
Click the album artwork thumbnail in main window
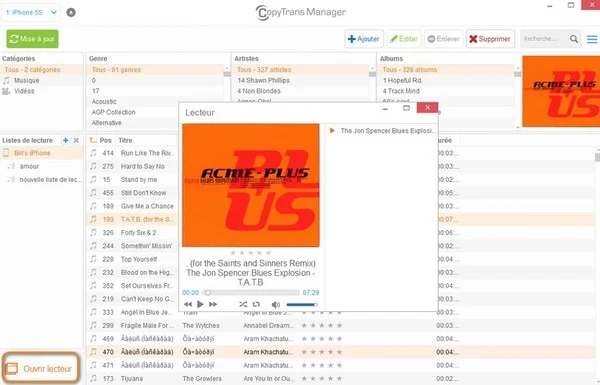point(561,91)
